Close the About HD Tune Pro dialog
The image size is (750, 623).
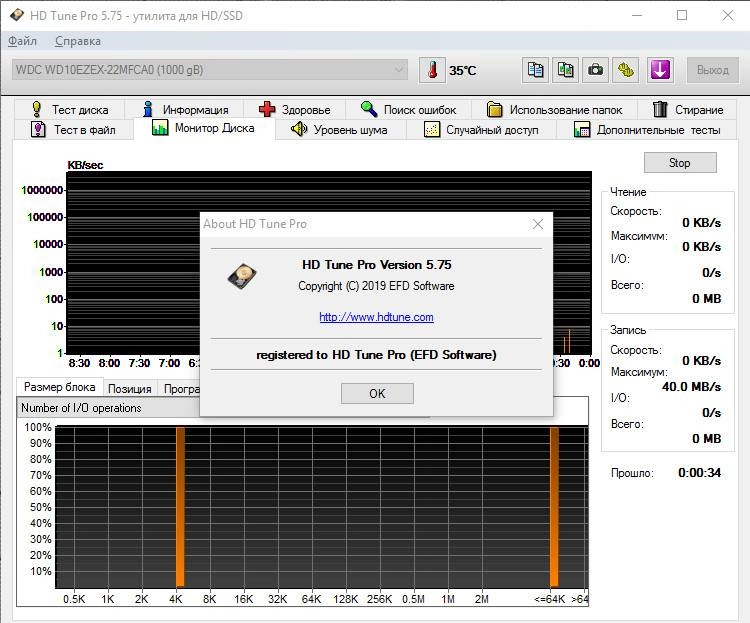click(x=538, y=224)
